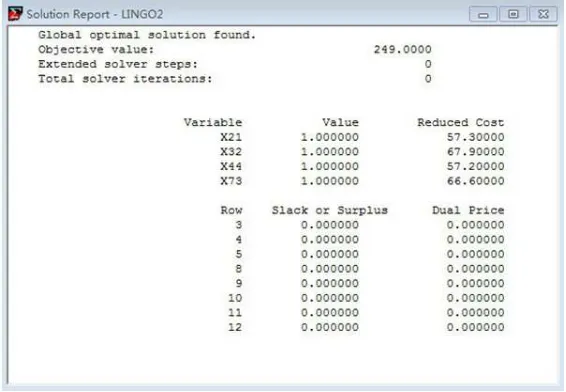Viewport: 566px width, 392px height.
Task: Click the 'Slack or Surplus' column header
Action: pos(330,210)
